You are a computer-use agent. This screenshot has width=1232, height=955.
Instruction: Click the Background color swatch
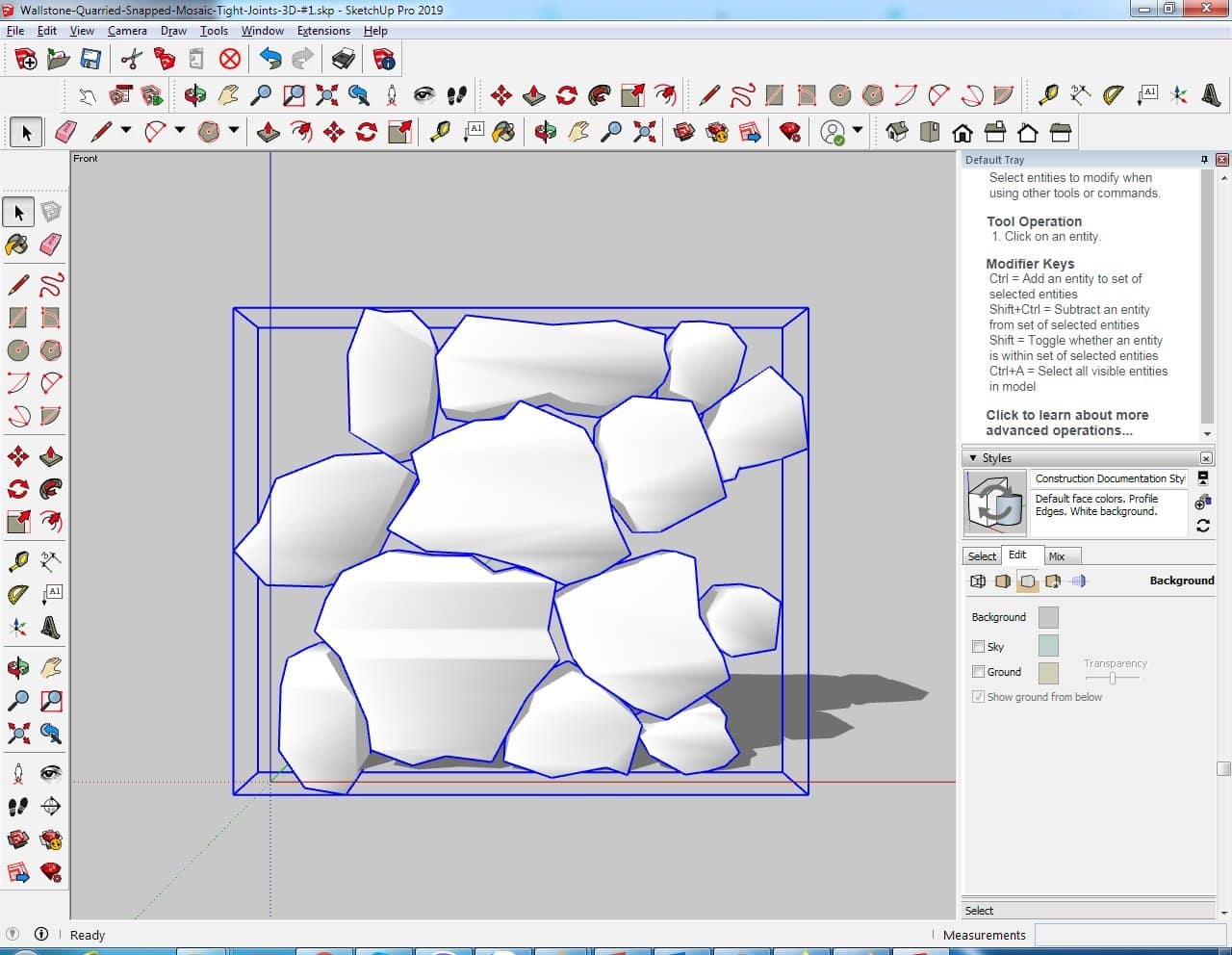(x=1048, y=617)
